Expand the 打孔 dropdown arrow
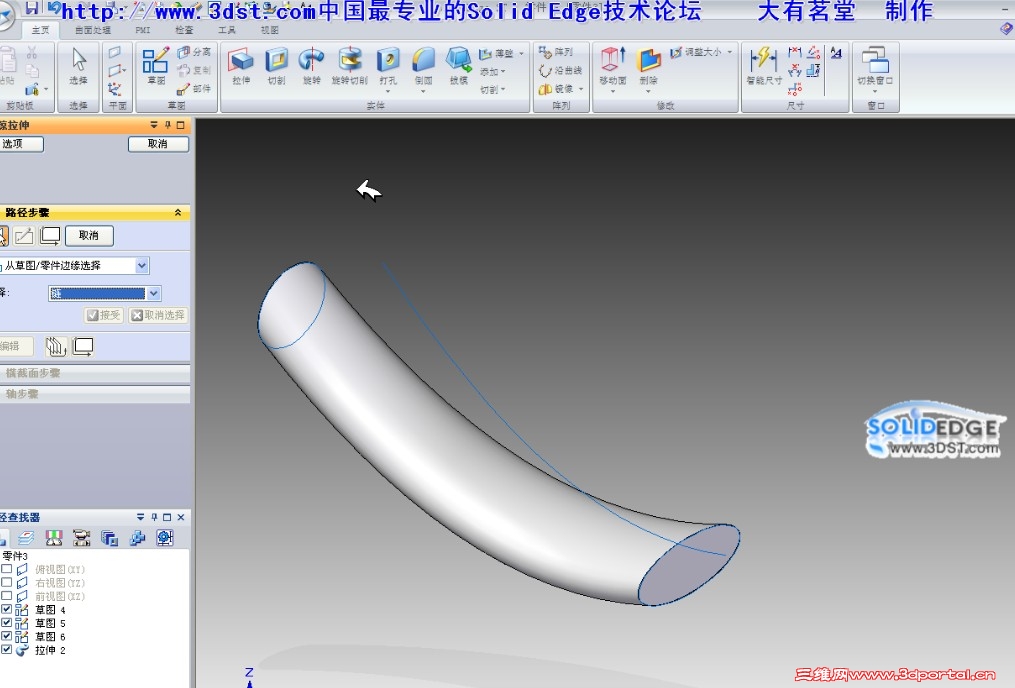Image resolution: width=1015 pixels, height=688 pixels. click(388, 91)
